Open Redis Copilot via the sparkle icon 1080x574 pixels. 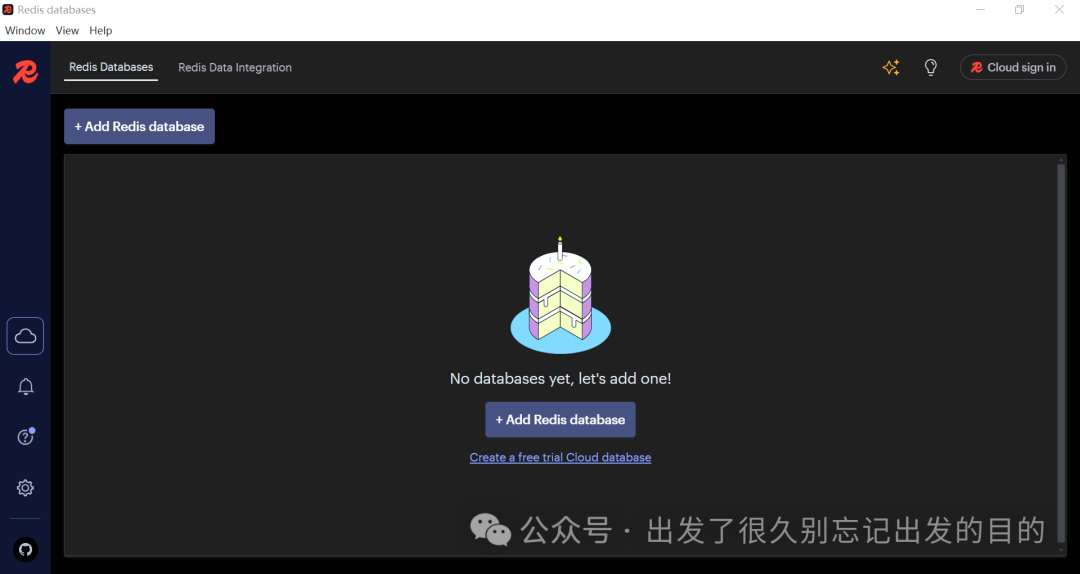pos(891,68)
